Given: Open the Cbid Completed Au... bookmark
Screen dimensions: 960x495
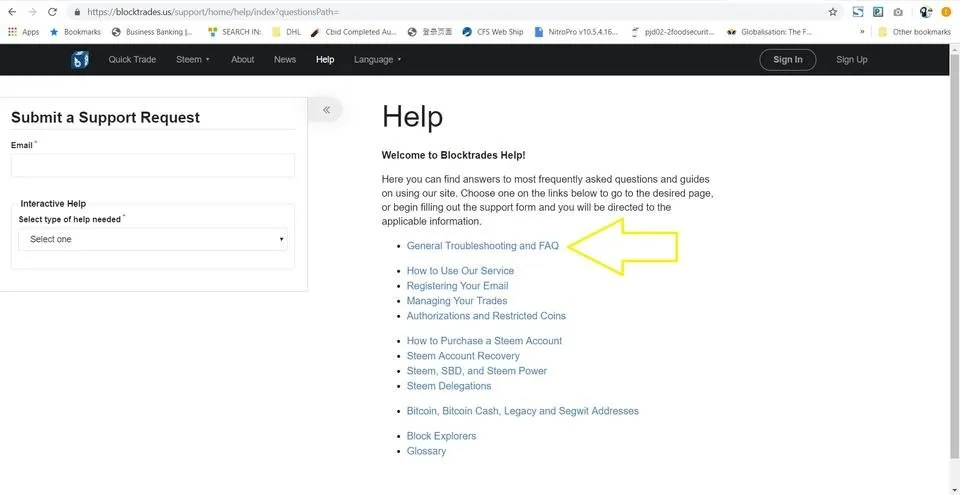Looking at the screenshot, I should [x=354, y=32].
